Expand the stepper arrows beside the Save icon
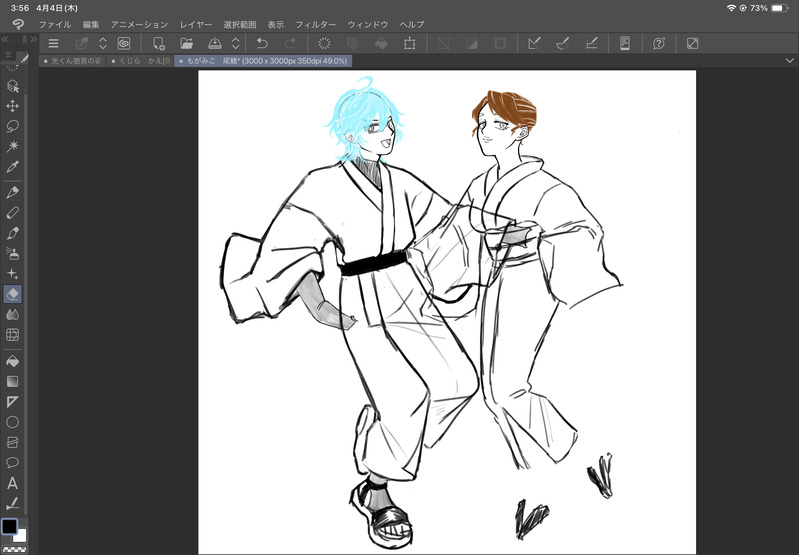Viewport: 799px width, 555px height. click(x=235, y=44)
